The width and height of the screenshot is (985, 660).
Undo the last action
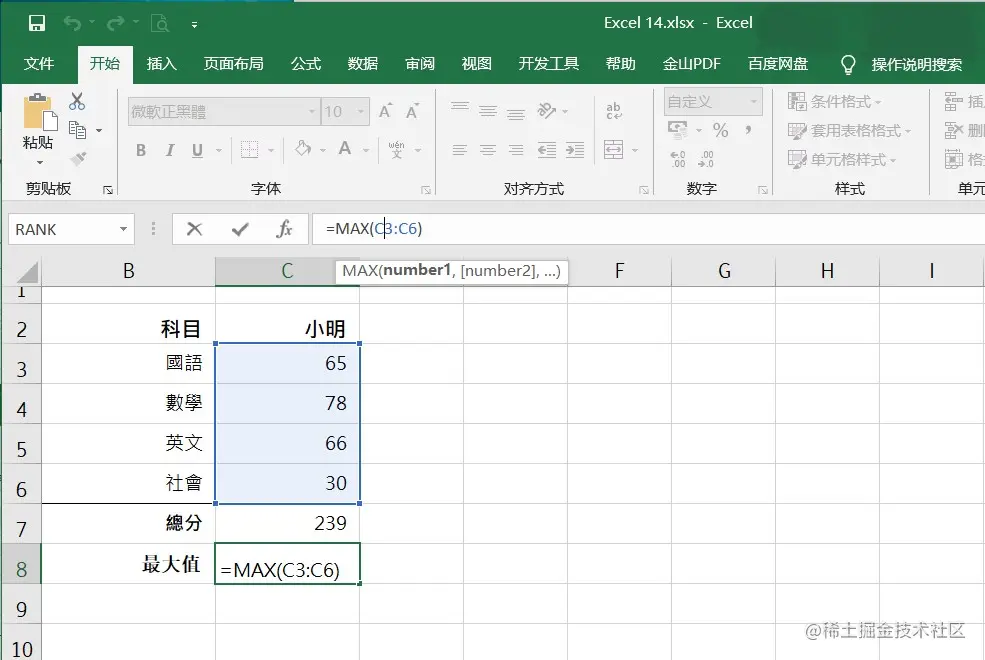(x=72, y=24)
